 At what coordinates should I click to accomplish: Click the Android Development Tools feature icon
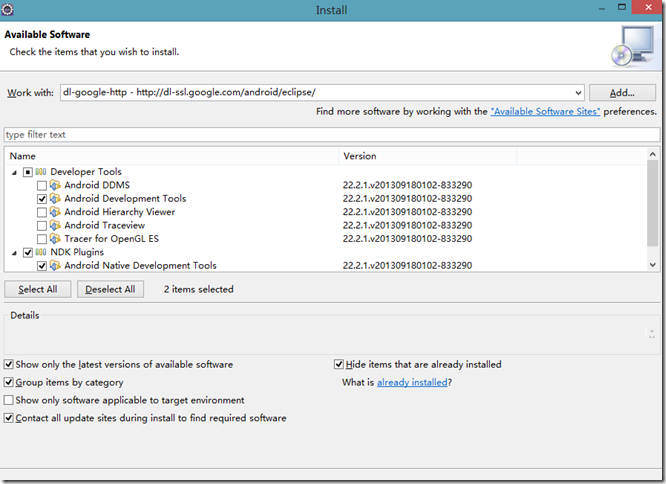click(55, 198)
